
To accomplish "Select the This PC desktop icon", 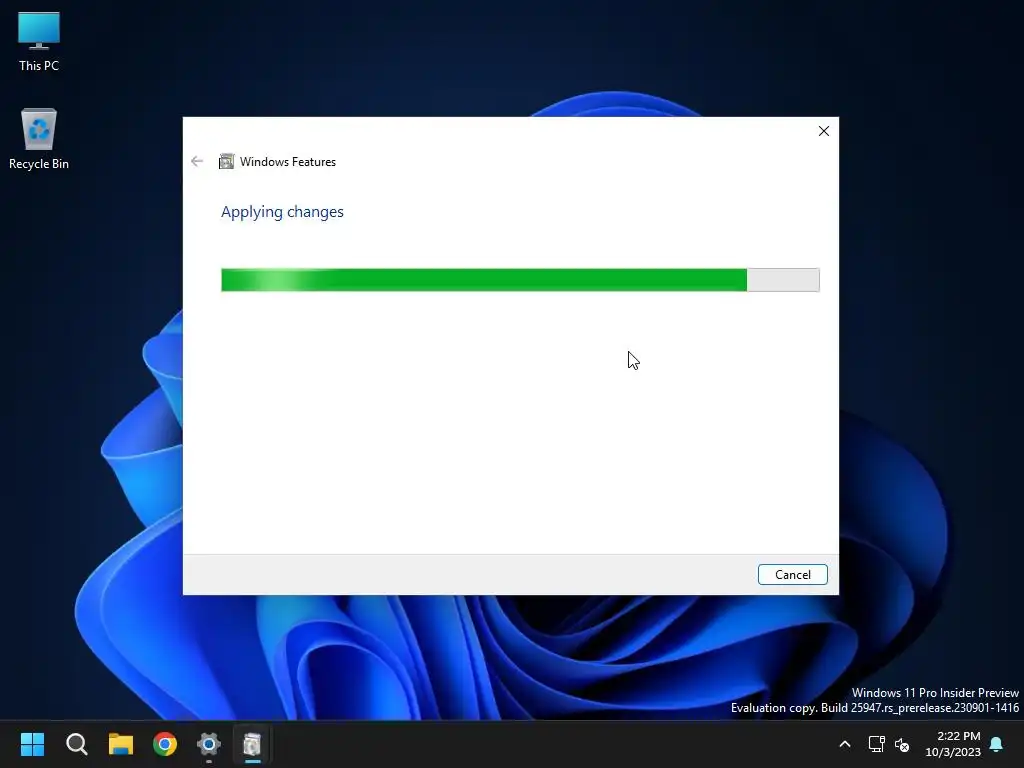I will (x=39, y=42).
